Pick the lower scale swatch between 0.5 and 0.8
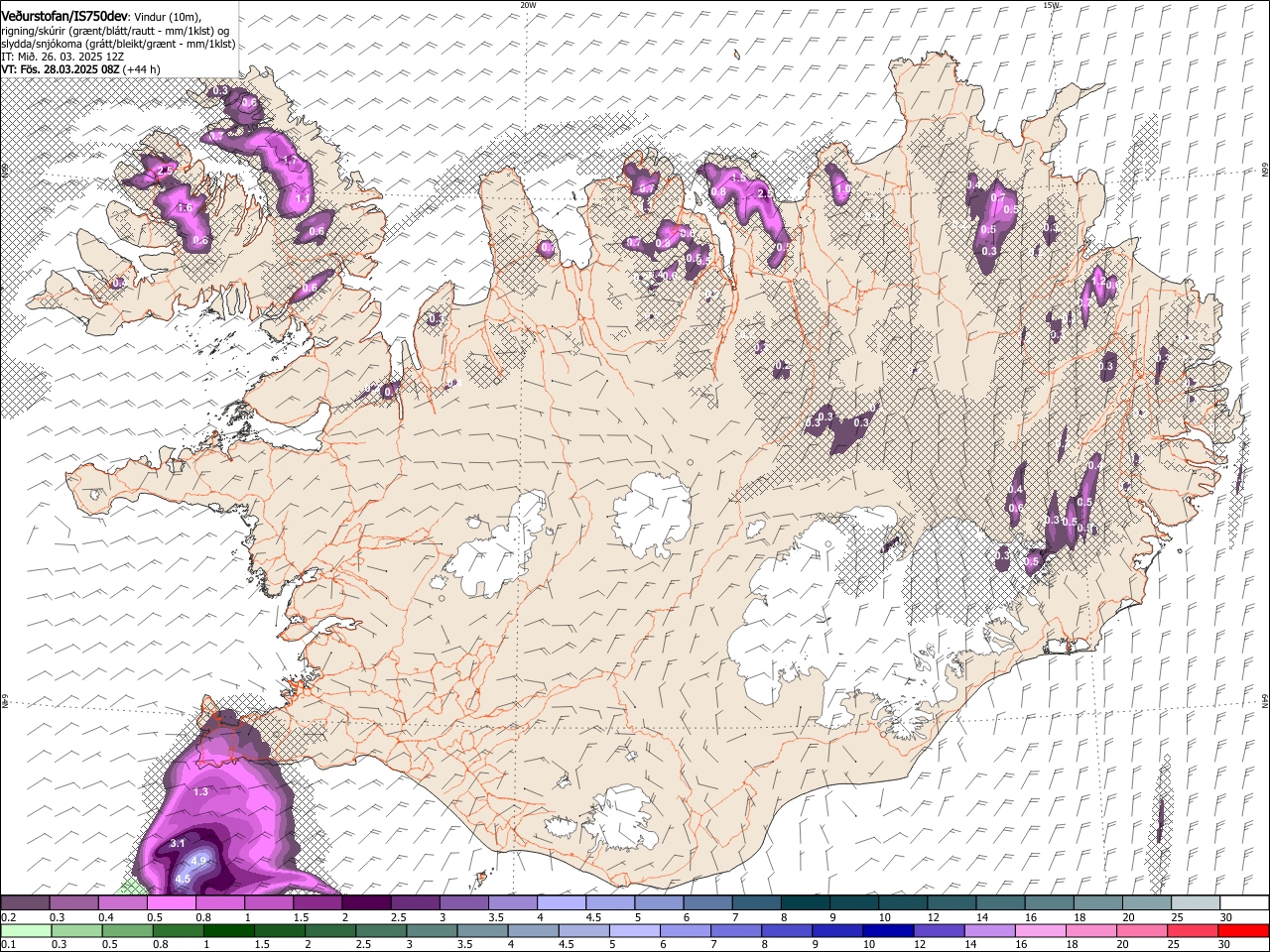1270x952 pixels. coord(127,930)
